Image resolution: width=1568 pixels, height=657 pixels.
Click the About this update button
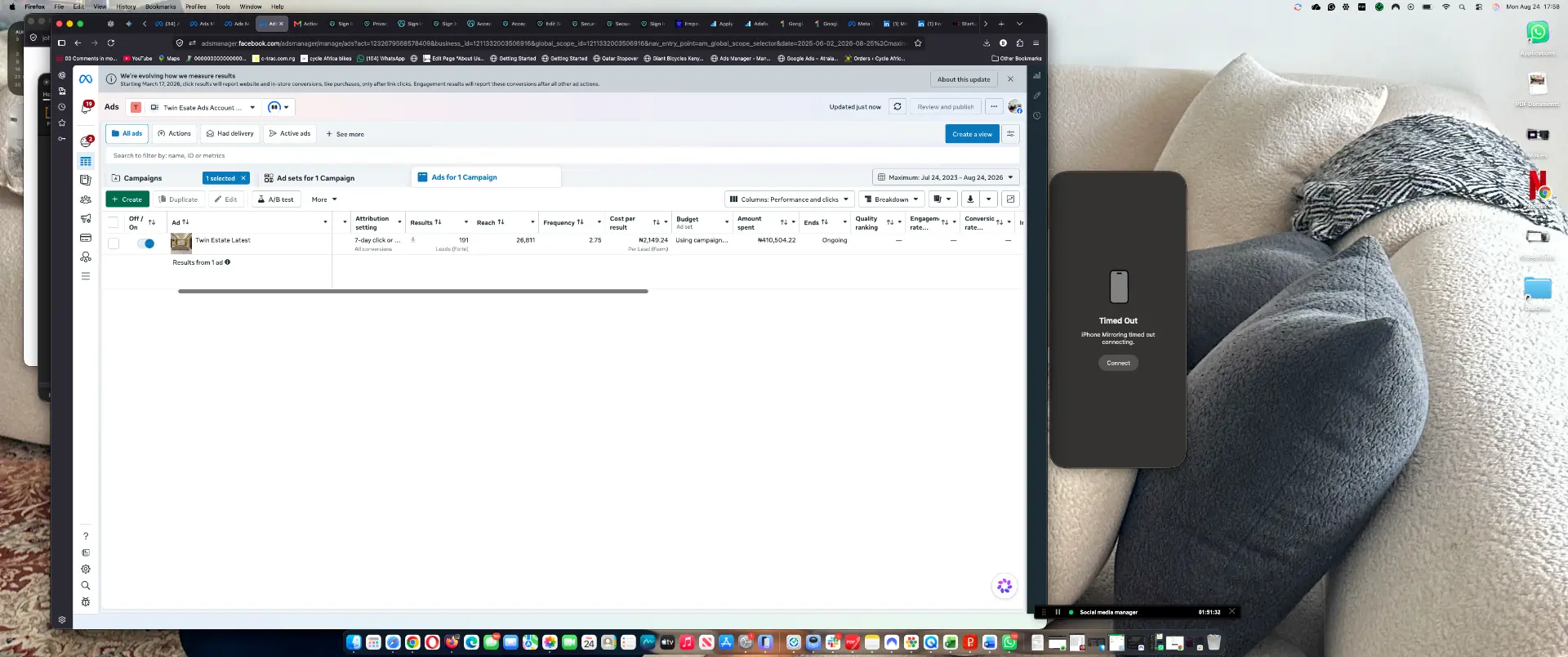coord(964,79)
